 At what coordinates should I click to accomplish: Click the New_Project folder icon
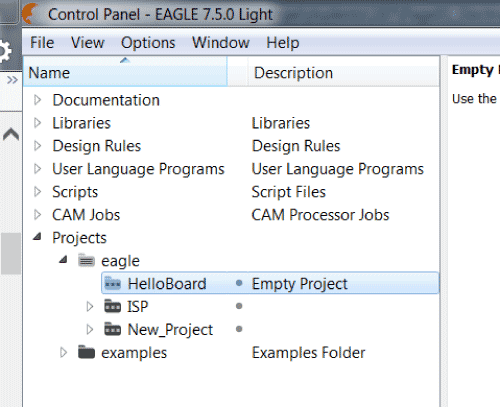113,329
